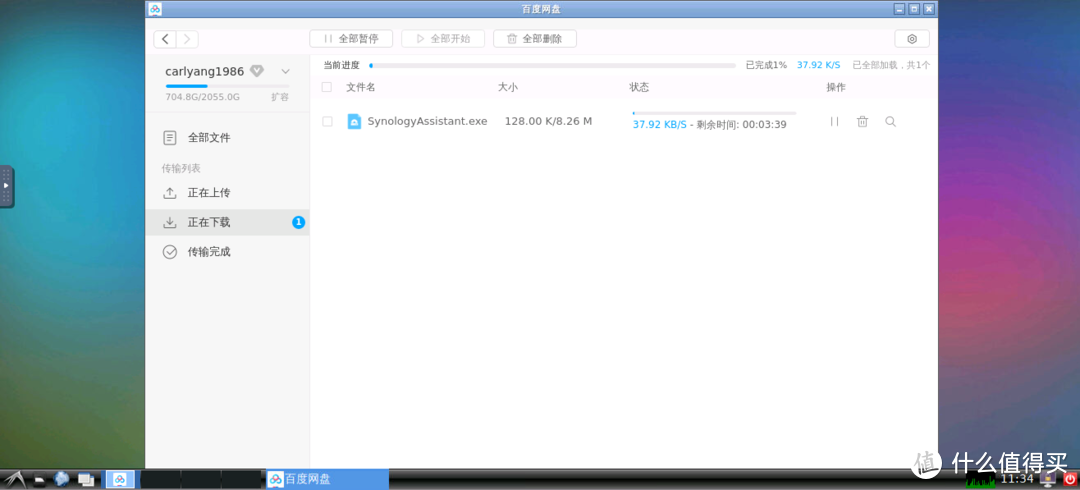The height and width of the screenshot is (490, 1080).
Task: Click the 704.8G storage usage bar
Action: pyautogui.click(x=227, y=86)
